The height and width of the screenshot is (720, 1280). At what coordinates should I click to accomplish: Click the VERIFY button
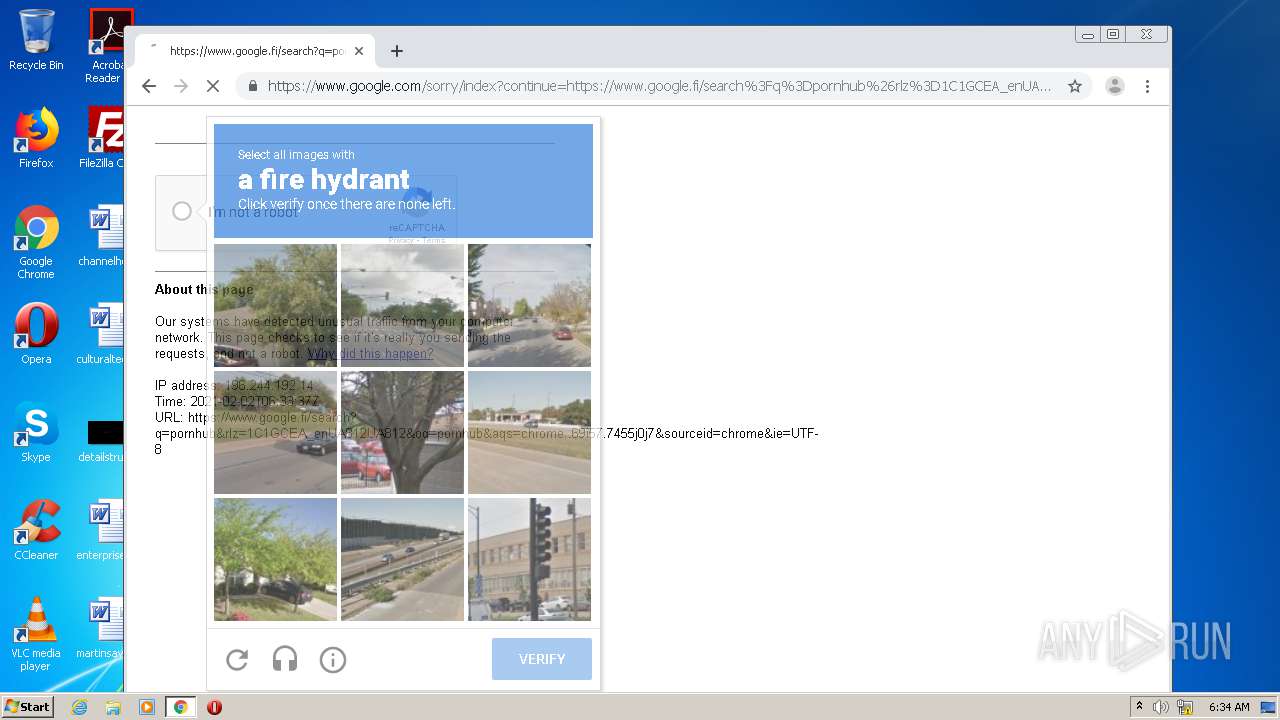(542, 659)
